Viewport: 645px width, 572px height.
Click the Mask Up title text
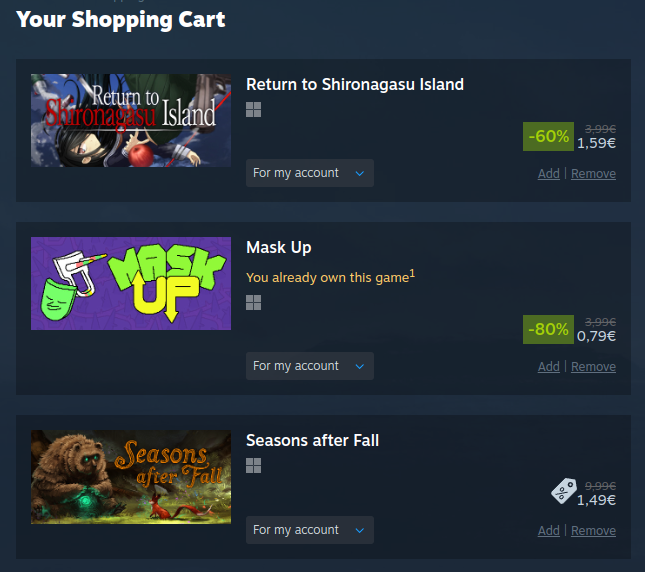[278, 248]
